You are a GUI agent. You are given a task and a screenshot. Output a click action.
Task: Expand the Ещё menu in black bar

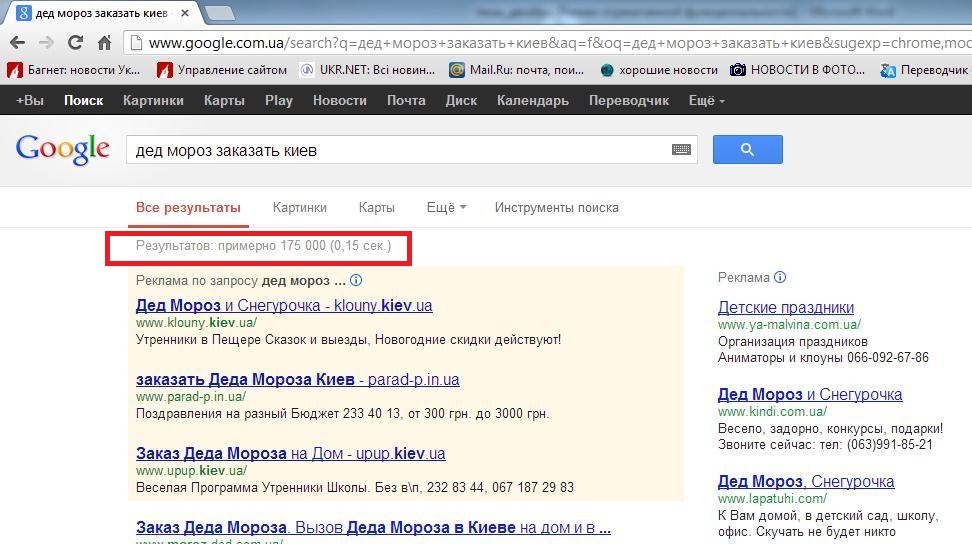pyautogui.click(x=706, y=100)
